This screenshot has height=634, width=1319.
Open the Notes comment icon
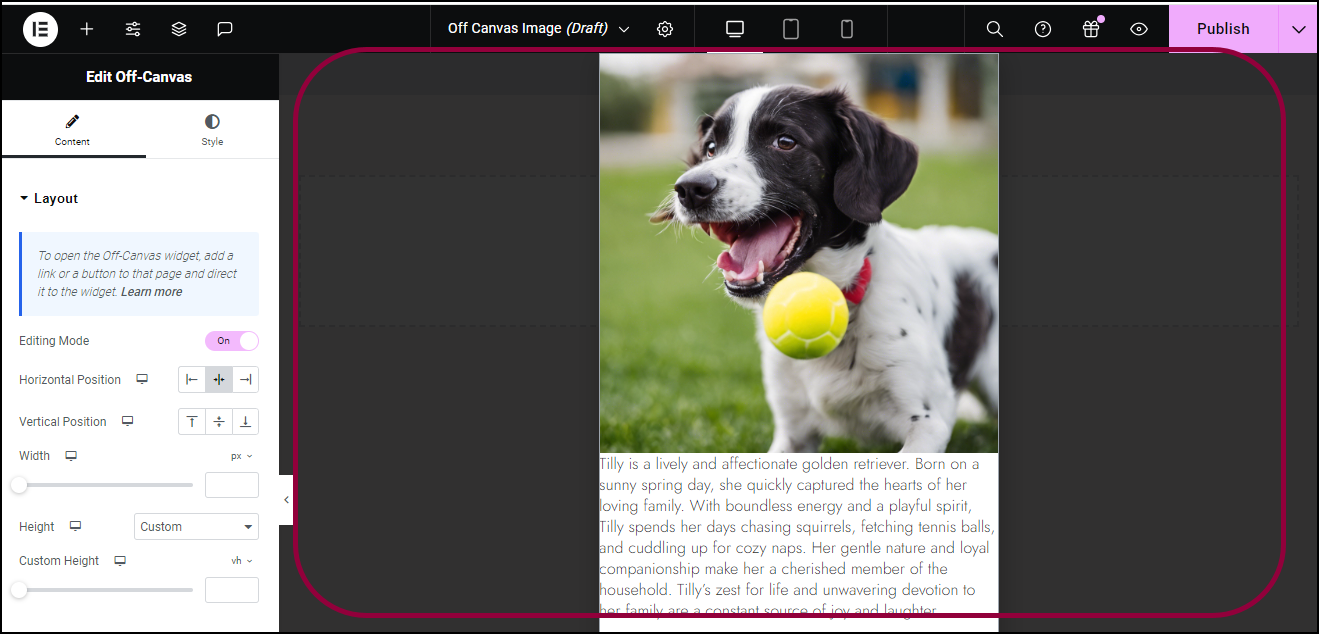click(x=225, y=29)
